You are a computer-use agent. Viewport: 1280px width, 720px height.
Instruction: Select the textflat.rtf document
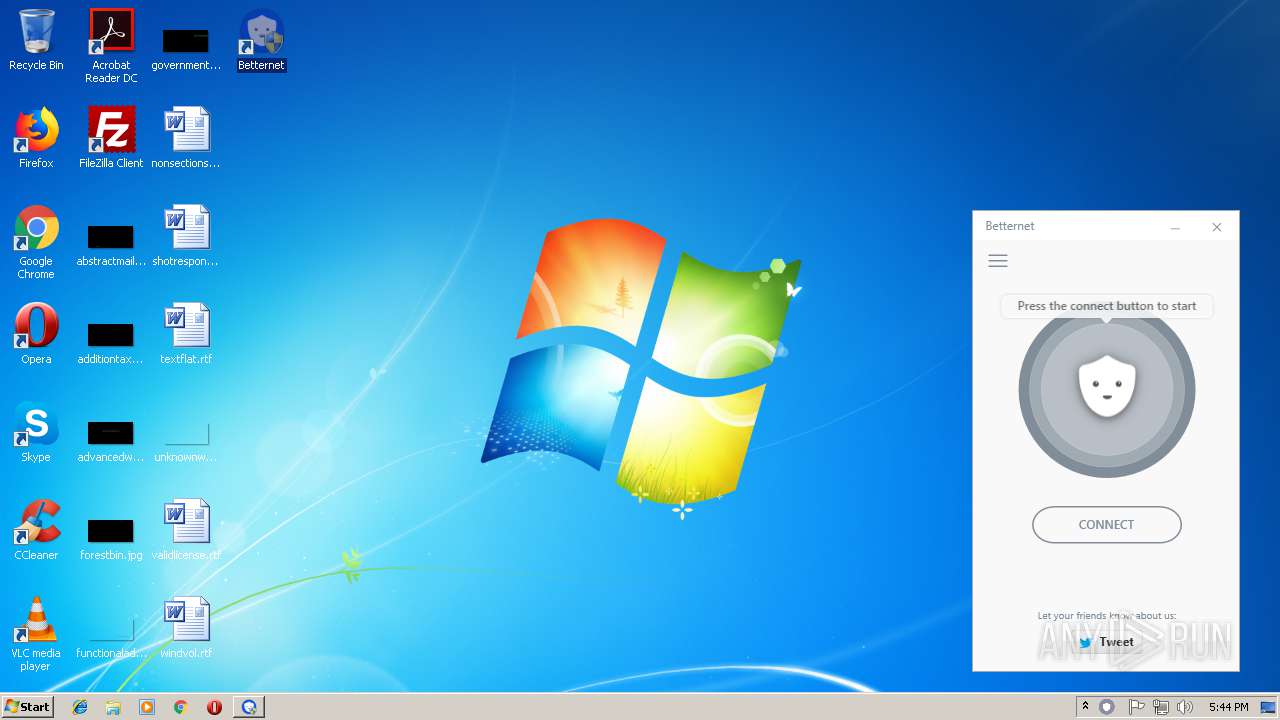point(186,334)
